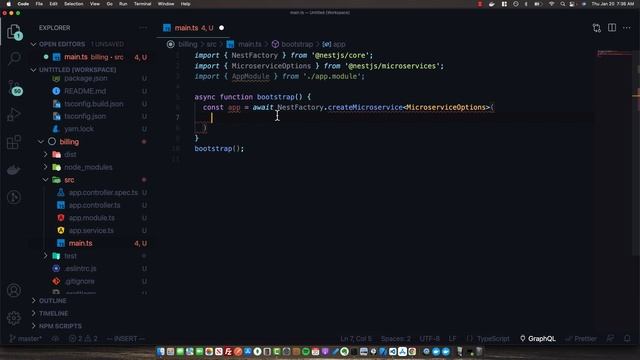Image resolution: width=640 pixels, height=360 pixels.
Task: Open the Selection menu
Action: 73,4
